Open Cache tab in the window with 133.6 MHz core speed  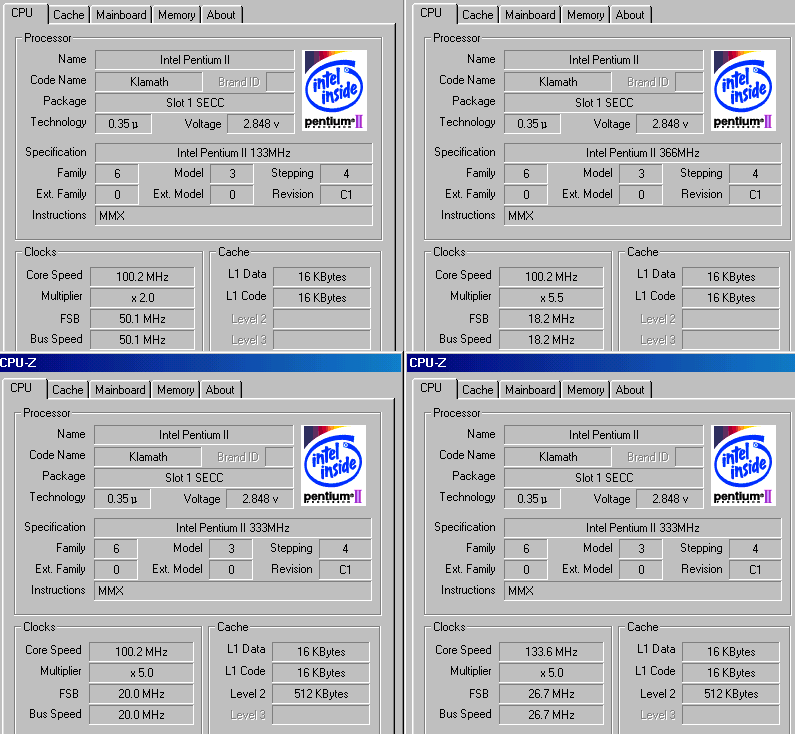click(x=478, y=390)
